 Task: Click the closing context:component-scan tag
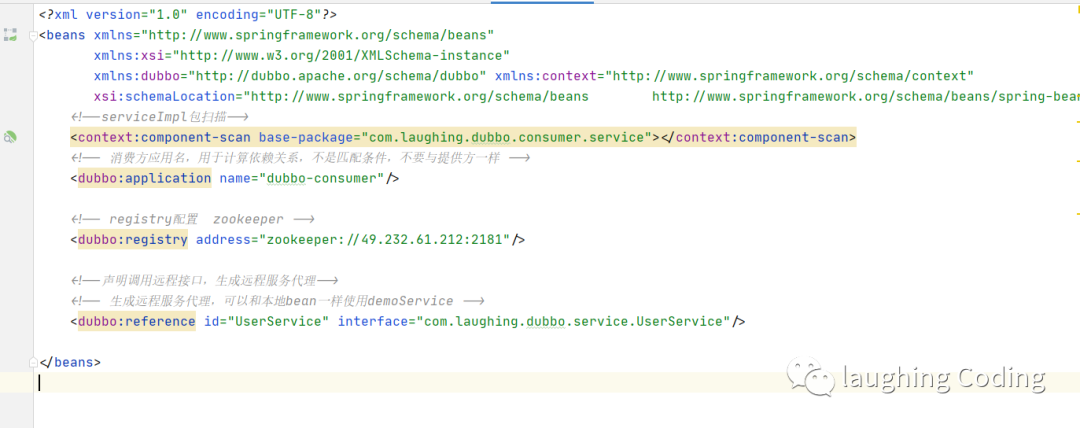[x=759, y=137]
